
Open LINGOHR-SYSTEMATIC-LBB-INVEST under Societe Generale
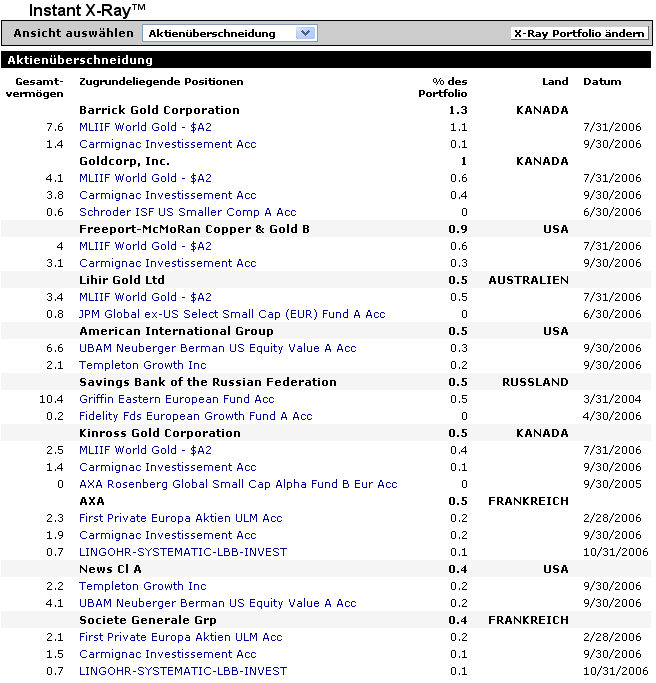tap(183, 671)
